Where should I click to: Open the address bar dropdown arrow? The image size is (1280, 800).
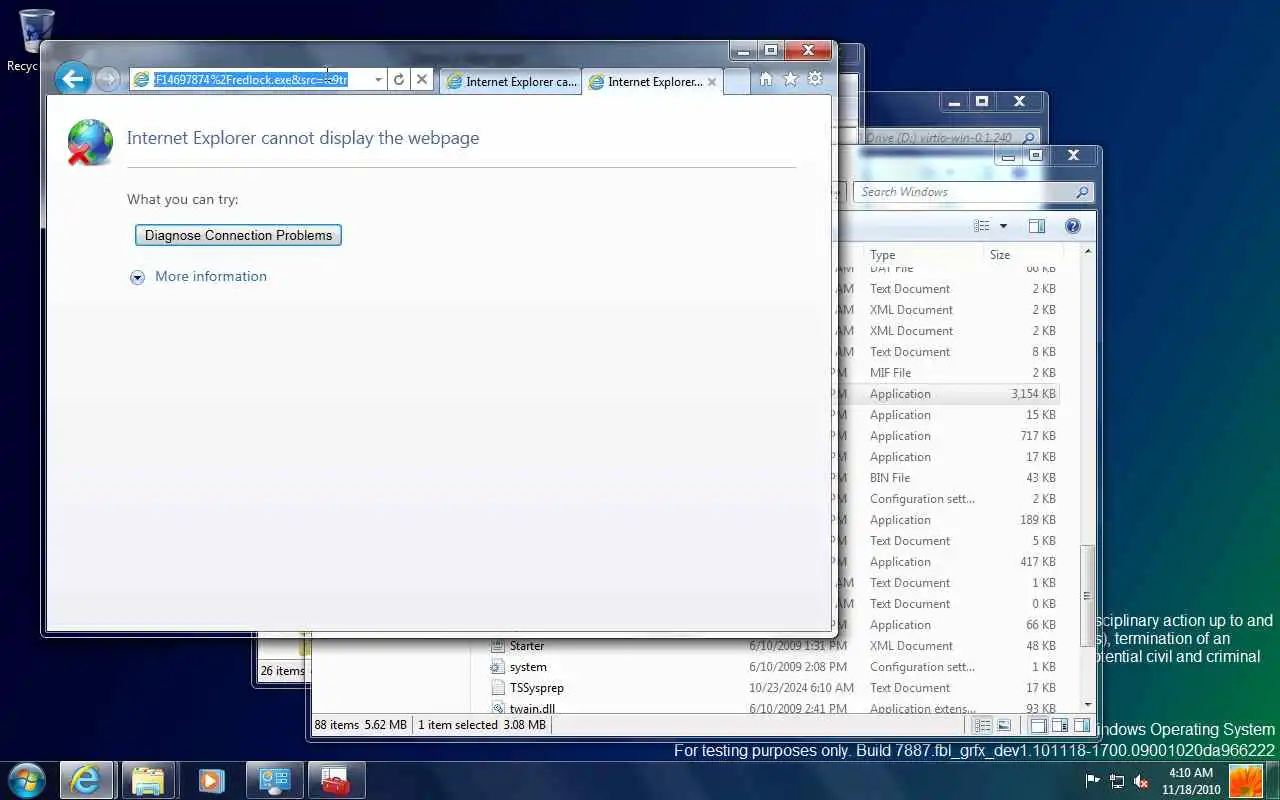(x=378, y=80)
